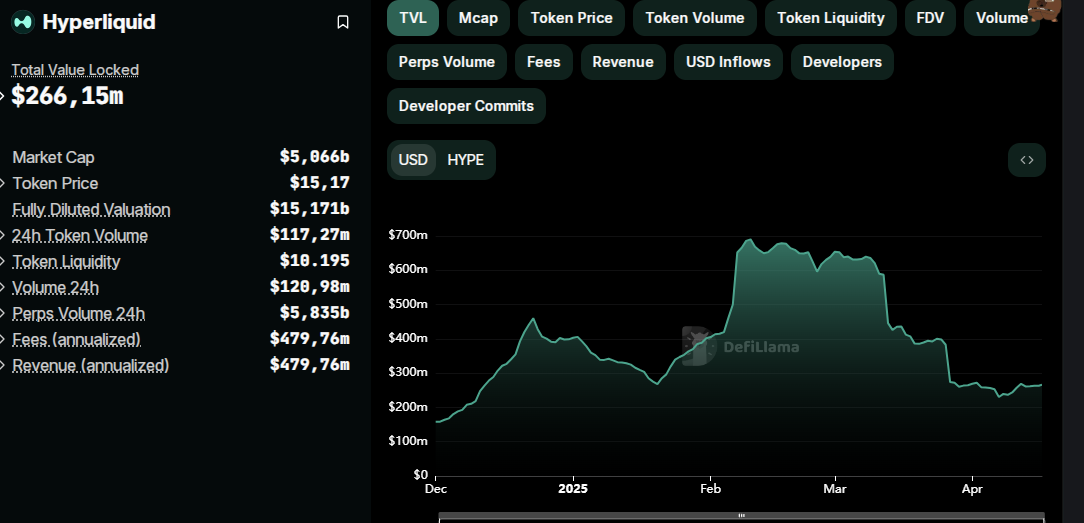Viewport: 1084px width, 523px height.
Task: Open the embed chart code icon
Action: 1027,160
